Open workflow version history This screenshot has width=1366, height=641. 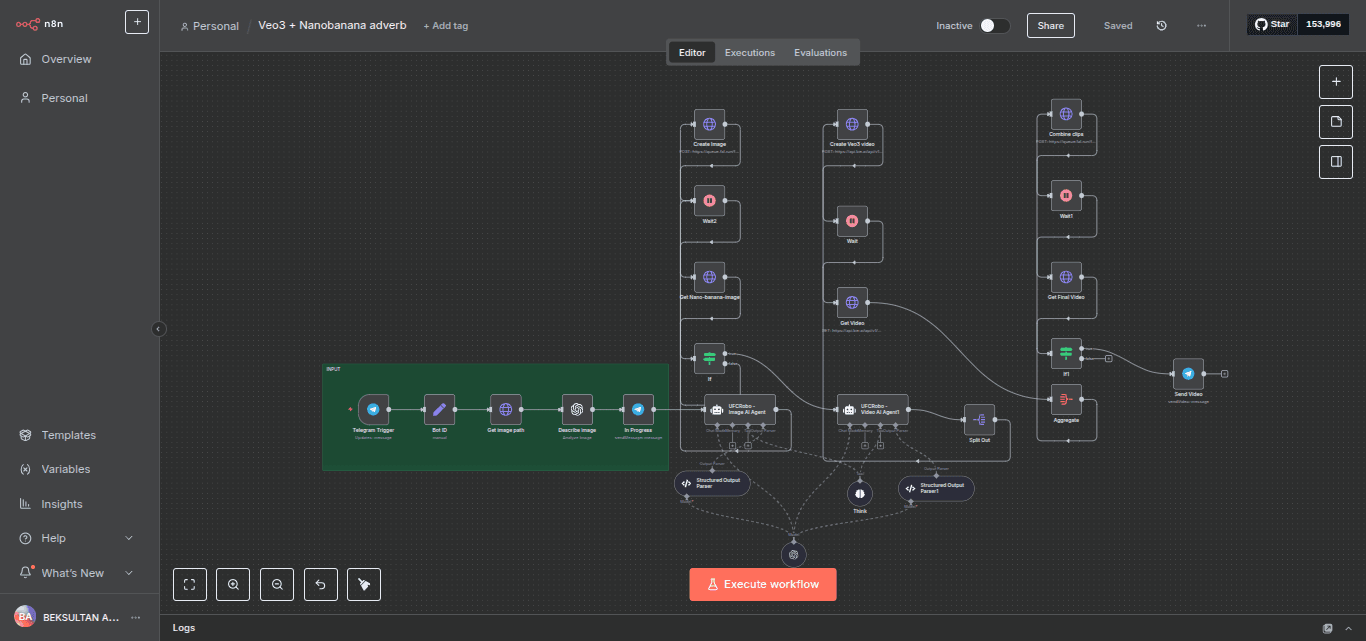(x=1161, y=26)
